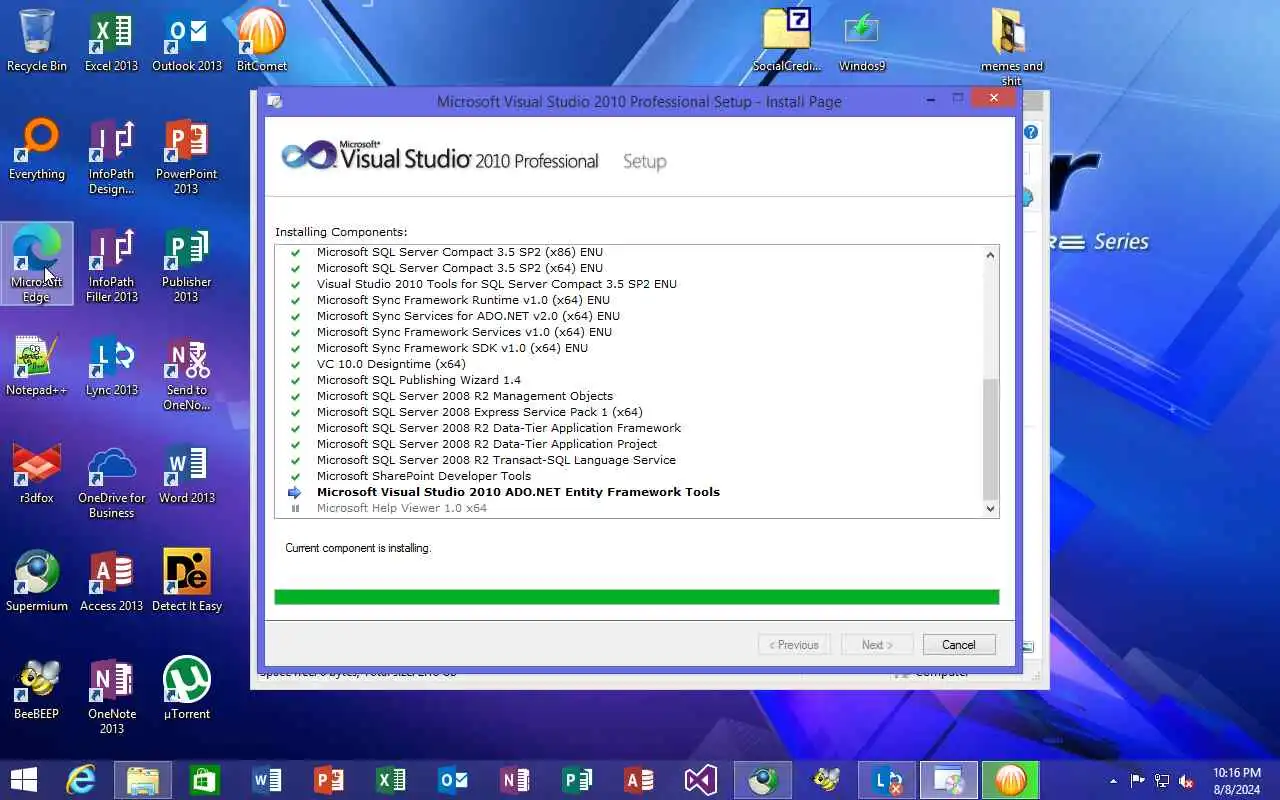This screenshot has height=800, width=1280.
Task: Click the Visual Studio 2010 Professional logo
Action: (439, 157)
